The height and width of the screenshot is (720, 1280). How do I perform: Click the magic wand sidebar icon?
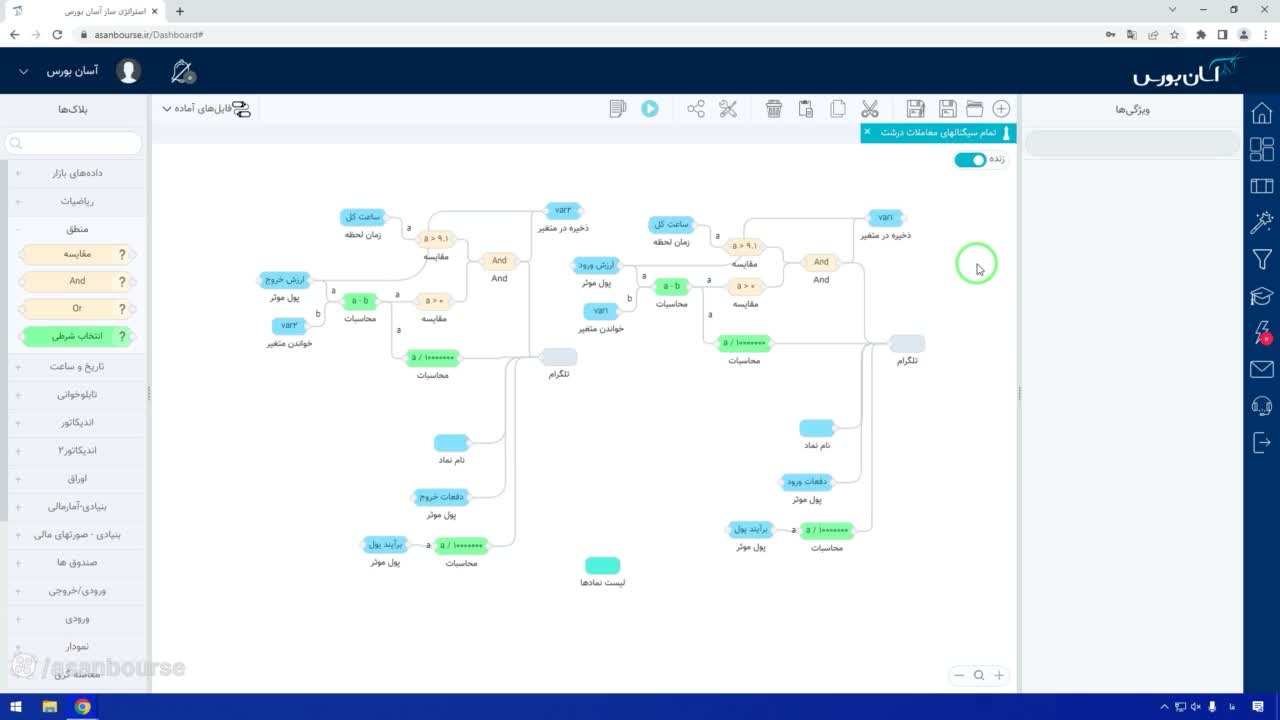(x=1262, y=222)
